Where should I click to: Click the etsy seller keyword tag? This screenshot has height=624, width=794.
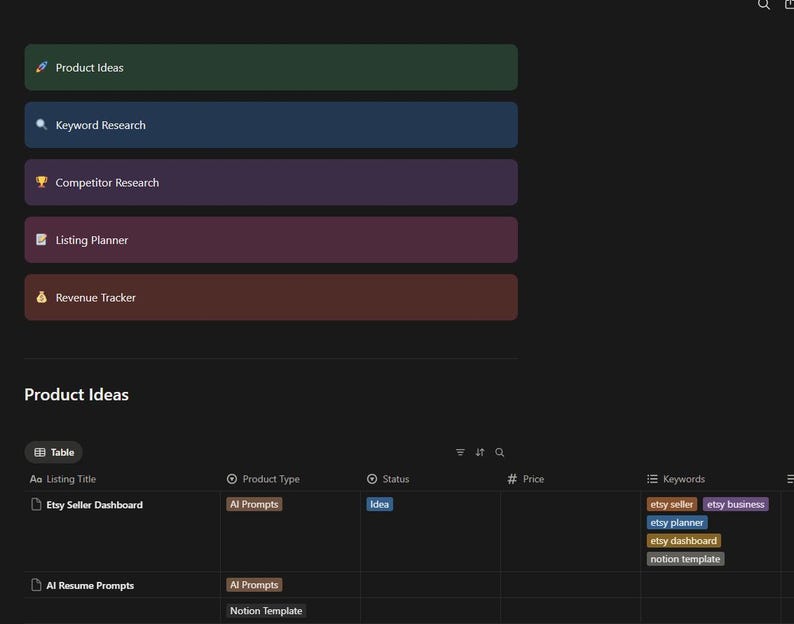click(x=671, y=504)
